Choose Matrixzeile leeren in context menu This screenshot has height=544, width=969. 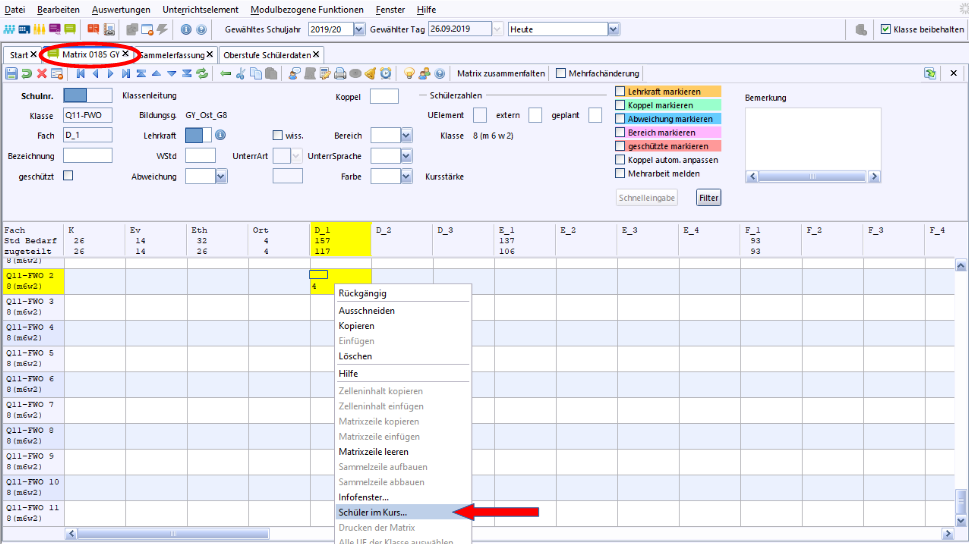404,451
